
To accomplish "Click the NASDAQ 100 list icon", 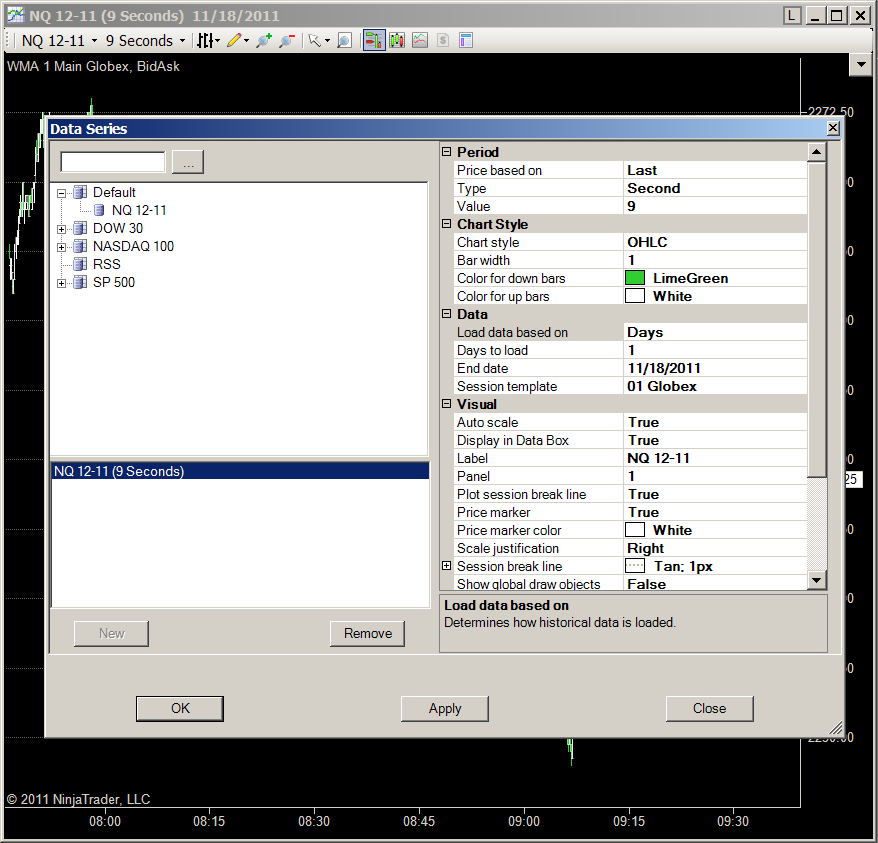I will coord(80,246).
